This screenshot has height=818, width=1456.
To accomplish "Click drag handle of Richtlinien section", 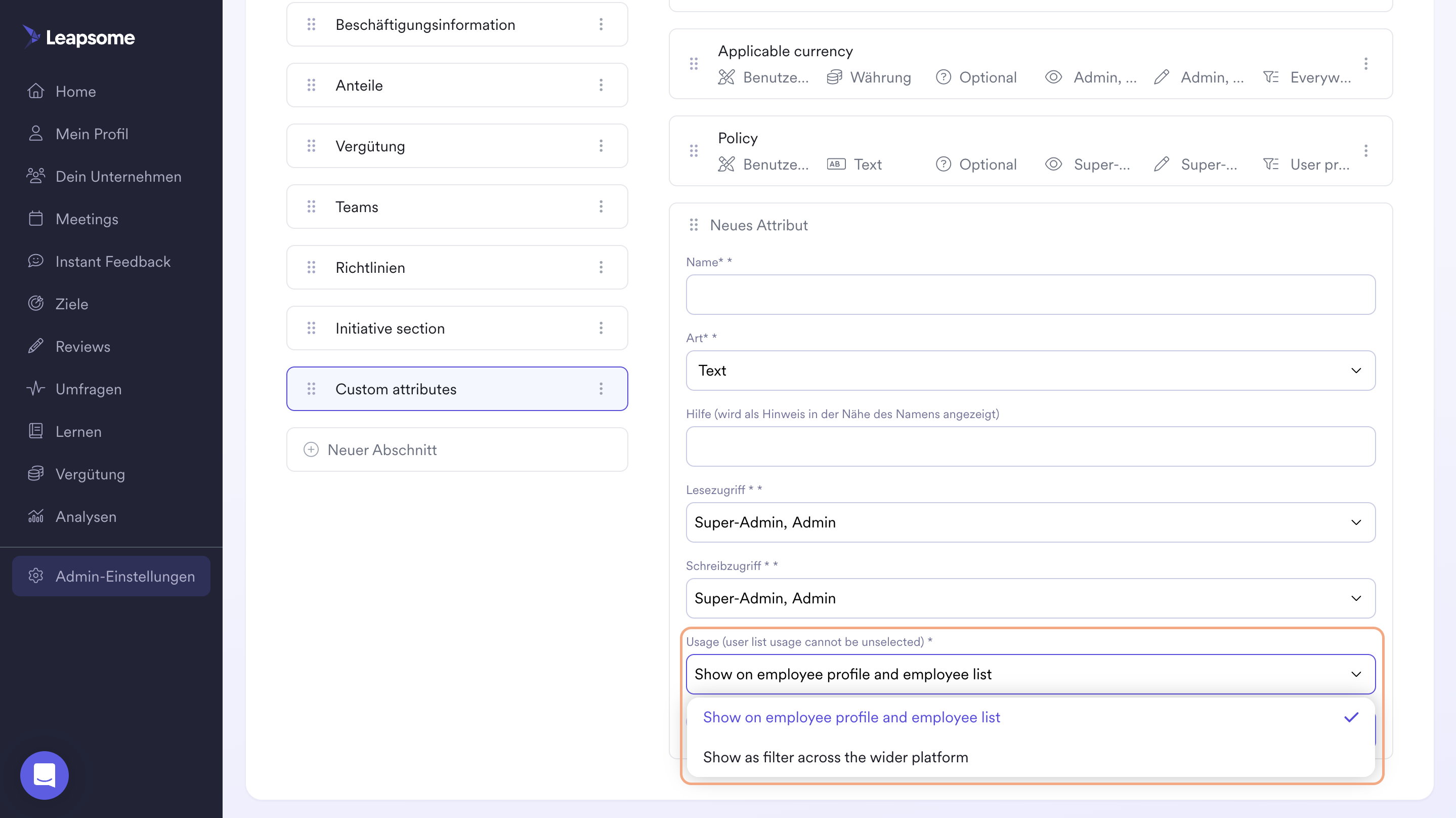I will click(x=311, y=267).
